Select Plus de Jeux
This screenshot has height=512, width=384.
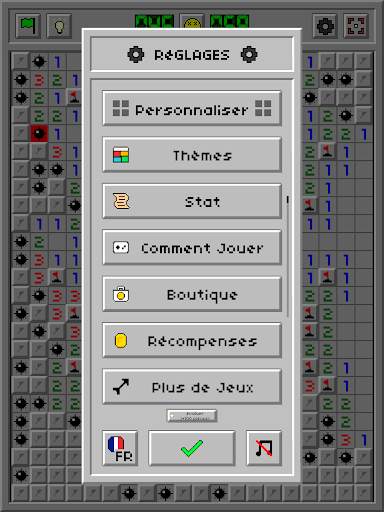(x=192, y=387)
